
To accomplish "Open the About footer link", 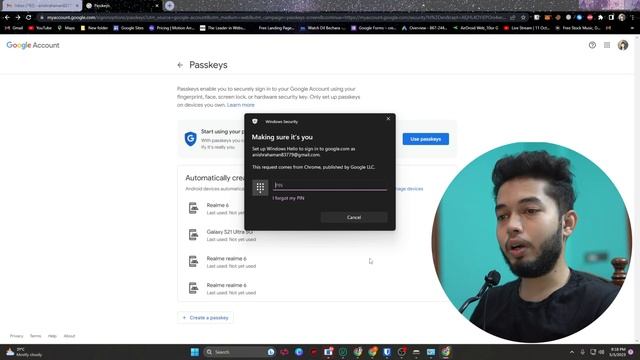I will click(69, 336).
